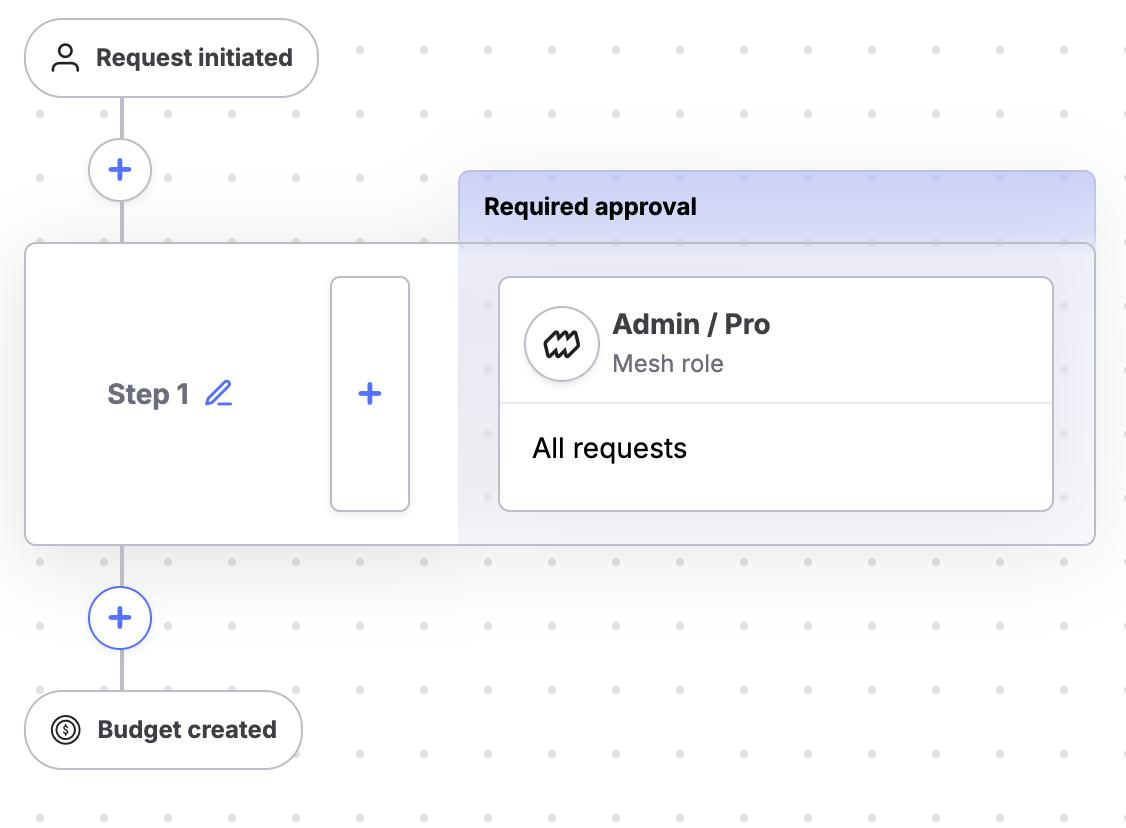Image resolution: width=1126 pixels, height=828 pixels.
Task: Click the dotted canvas right of Budget created
Action: 650,730
